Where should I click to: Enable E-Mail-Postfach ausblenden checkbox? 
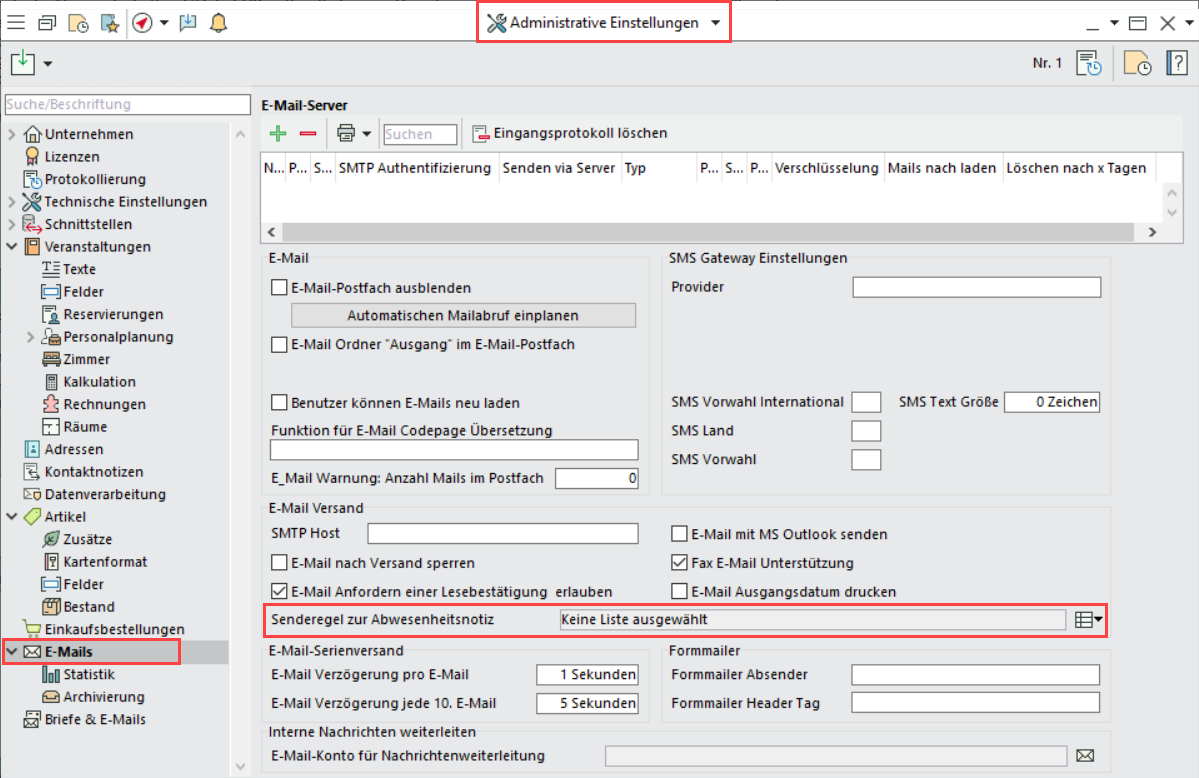280,288
